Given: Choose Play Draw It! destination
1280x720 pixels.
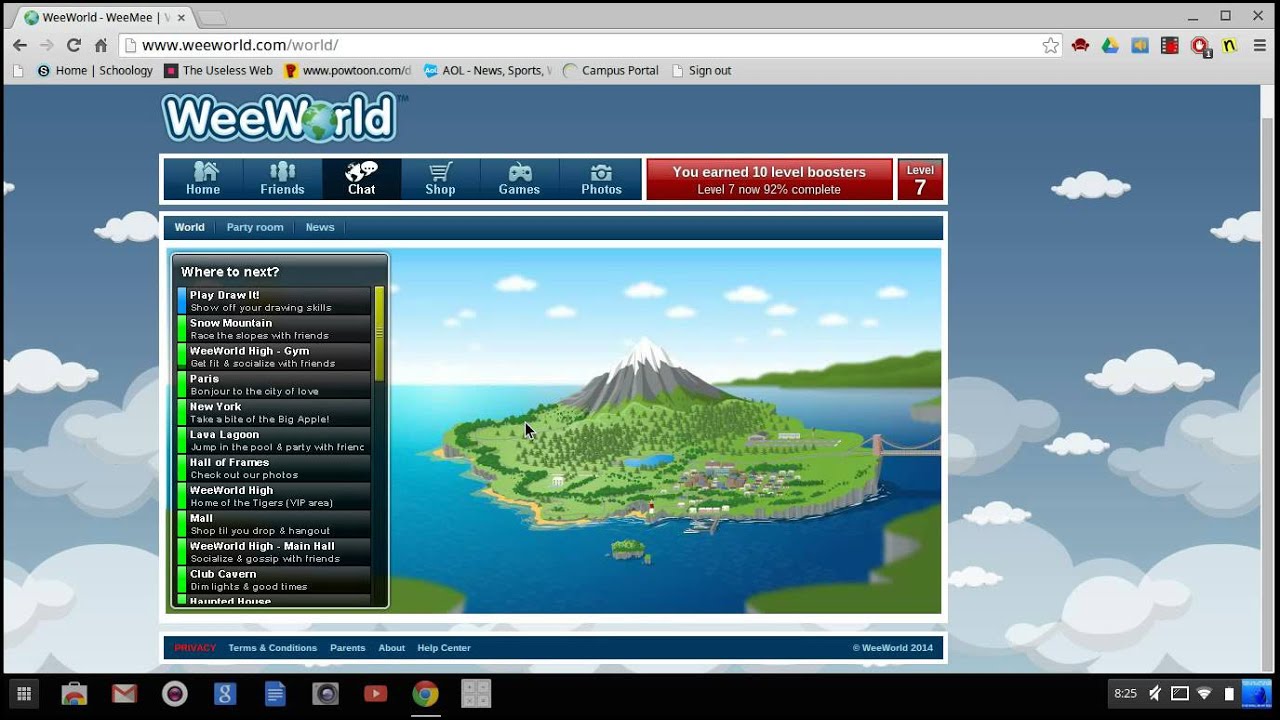Looking at the screenshot, I should [x=274, y=301].
